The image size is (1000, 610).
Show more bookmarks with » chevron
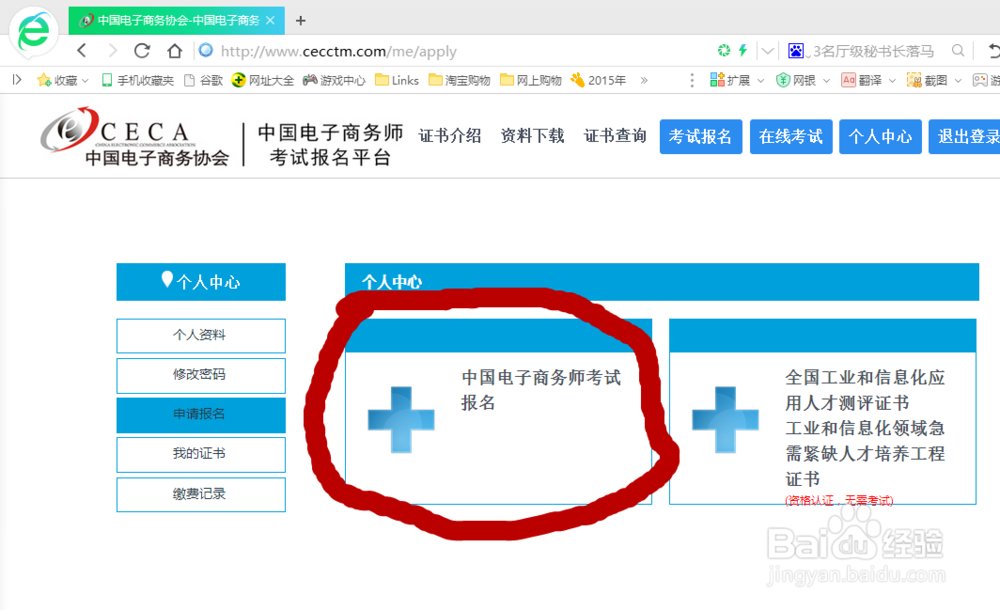click(x=644, y=80)
